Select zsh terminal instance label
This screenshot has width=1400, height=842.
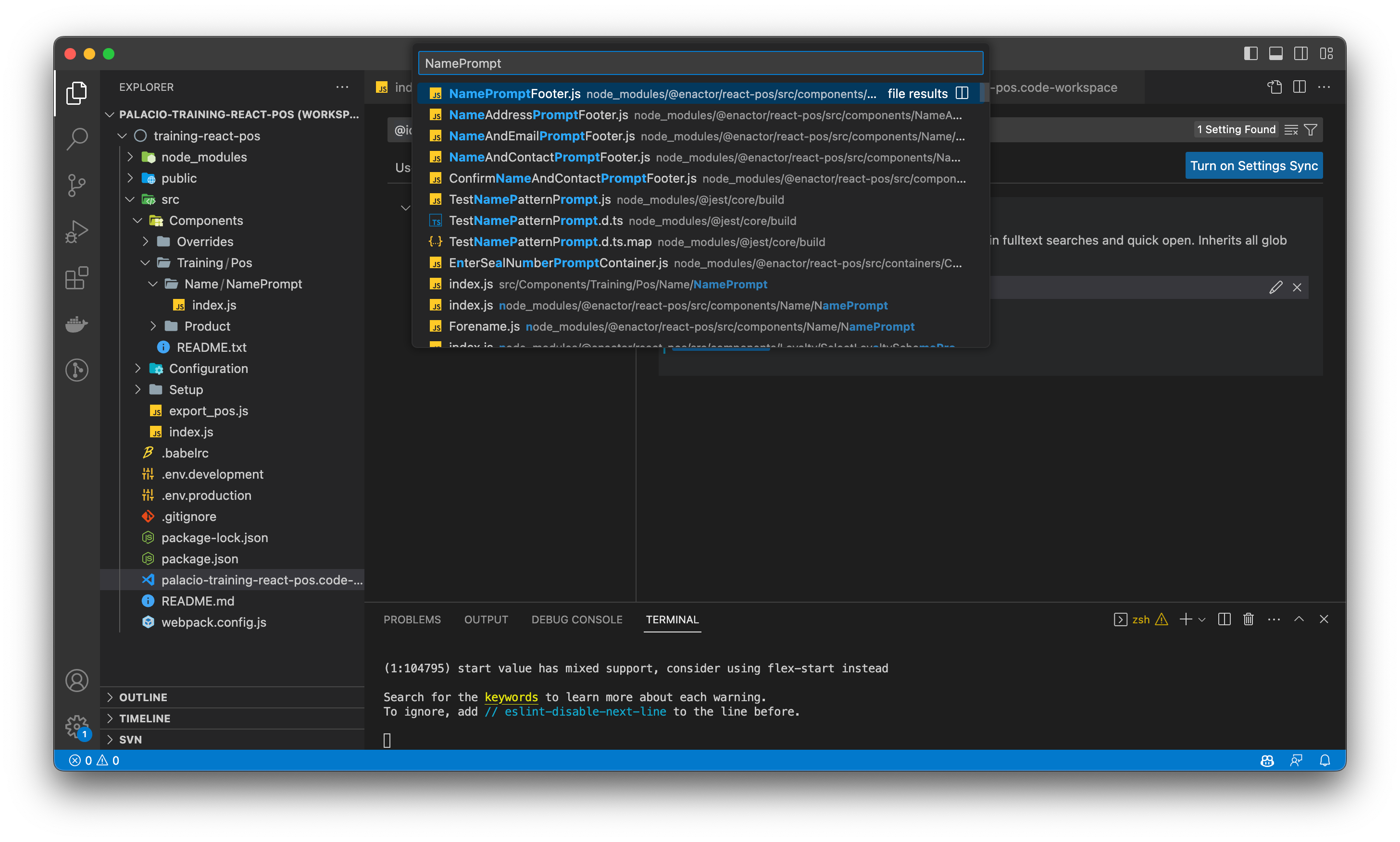(x=1141, y=619)
